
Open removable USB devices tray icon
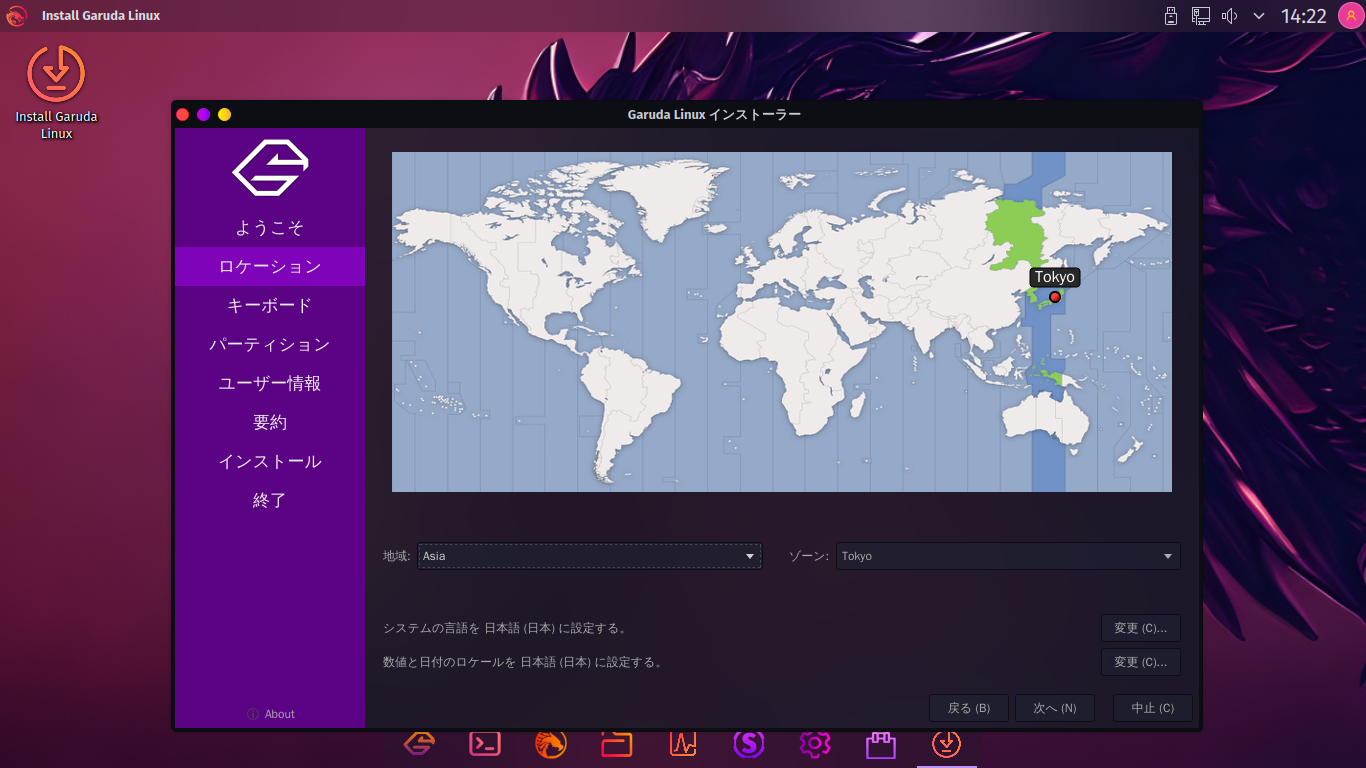tap(1171, 16)
